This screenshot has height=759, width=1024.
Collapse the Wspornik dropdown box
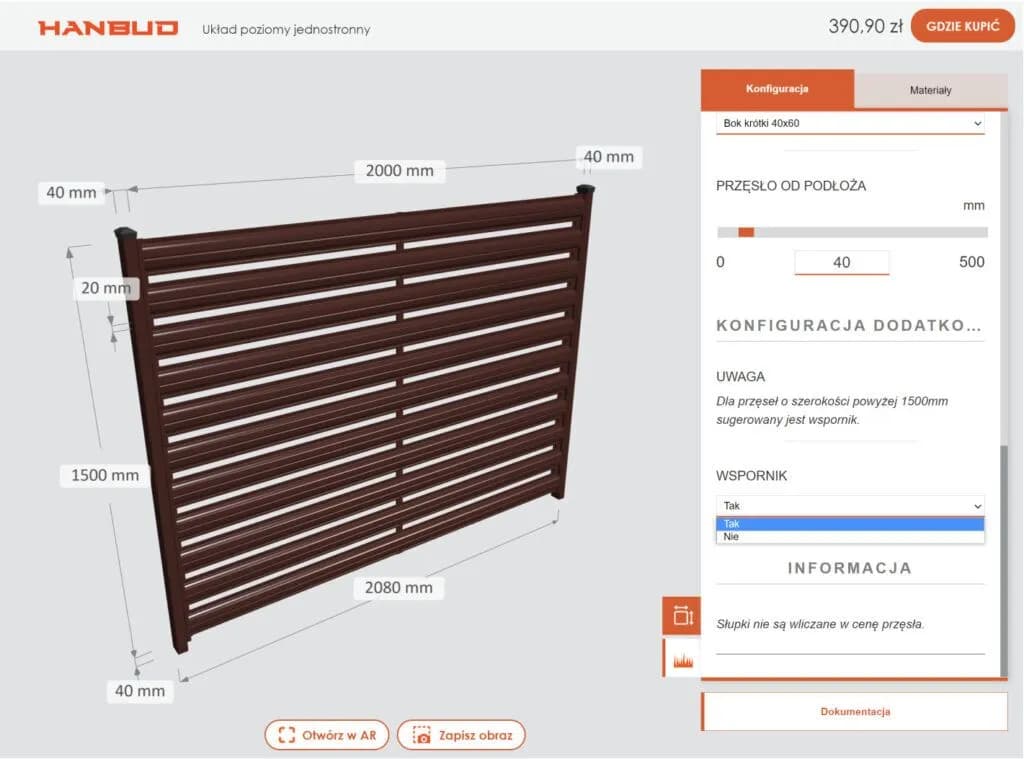click(850, 506)
